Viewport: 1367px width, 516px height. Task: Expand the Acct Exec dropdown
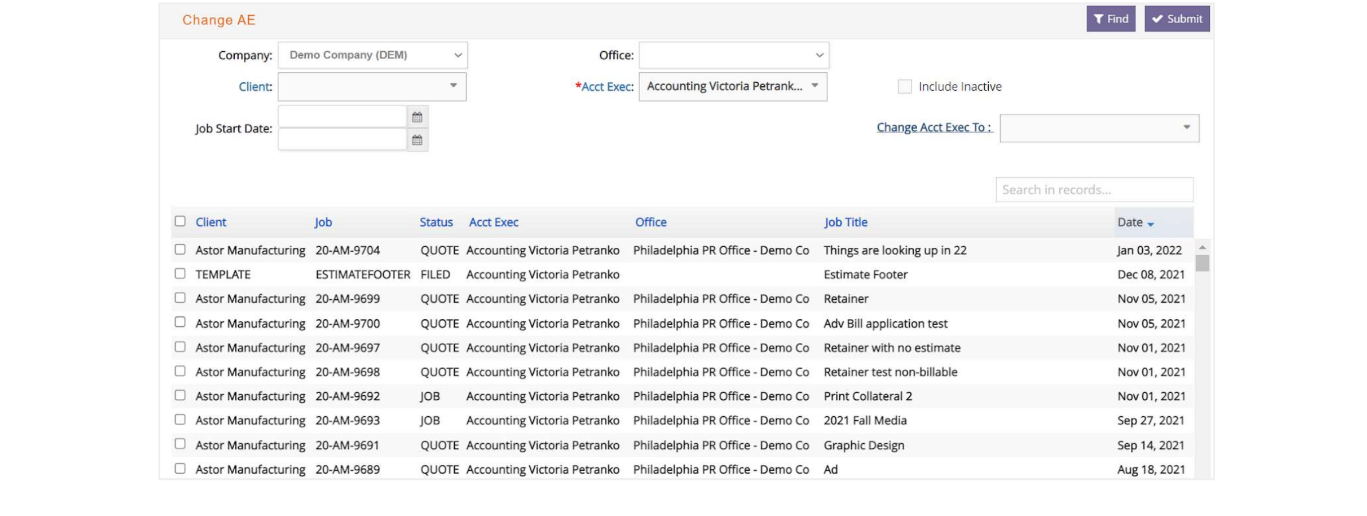tap(733, 86)
